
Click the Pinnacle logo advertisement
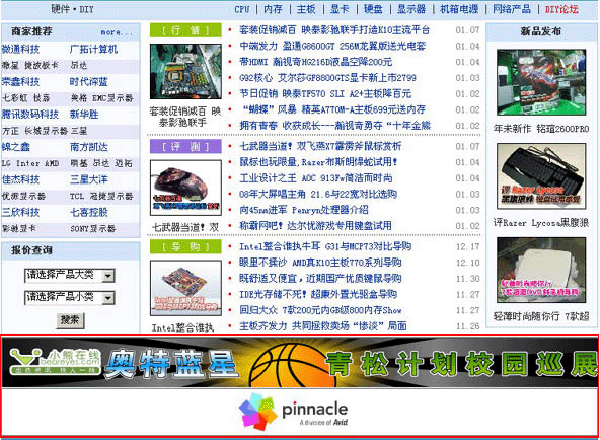[x=294, y=412]
